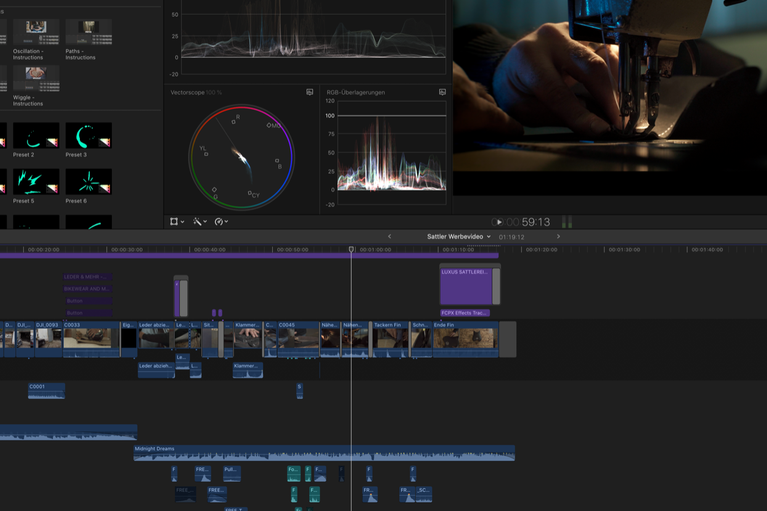Open the Vectorscope settings icon
The image size is (767, 511).
[310, 92]
